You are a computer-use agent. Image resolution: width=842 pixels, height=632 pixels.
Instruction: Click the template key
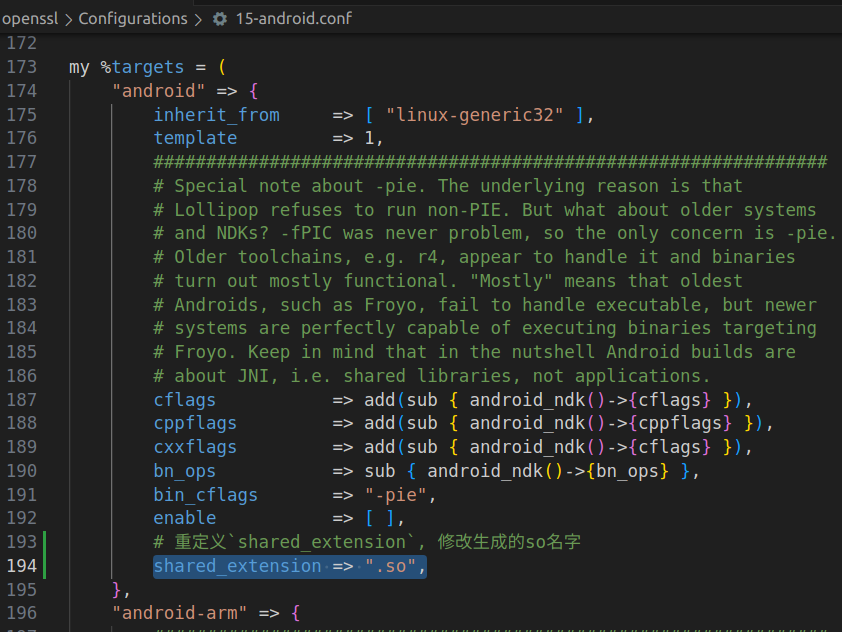pyautogui.click(x=195, y=138)
